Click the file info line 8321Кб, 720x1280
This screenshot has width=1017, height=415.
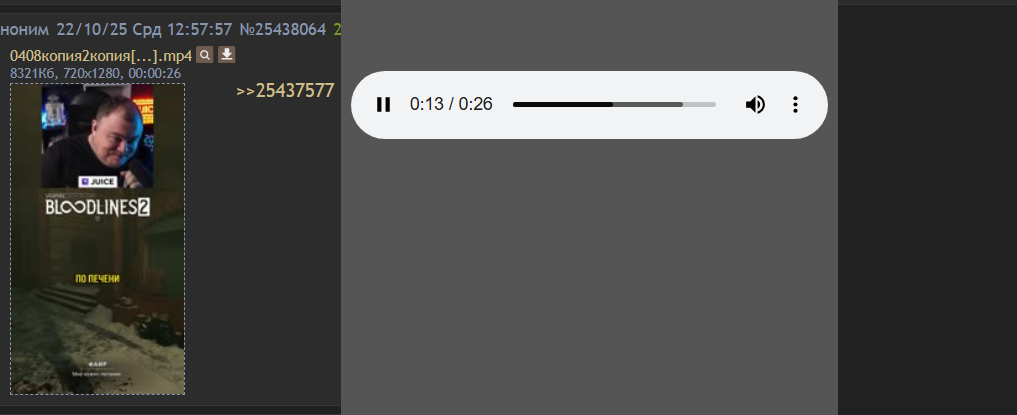click(x=95, y=73)
